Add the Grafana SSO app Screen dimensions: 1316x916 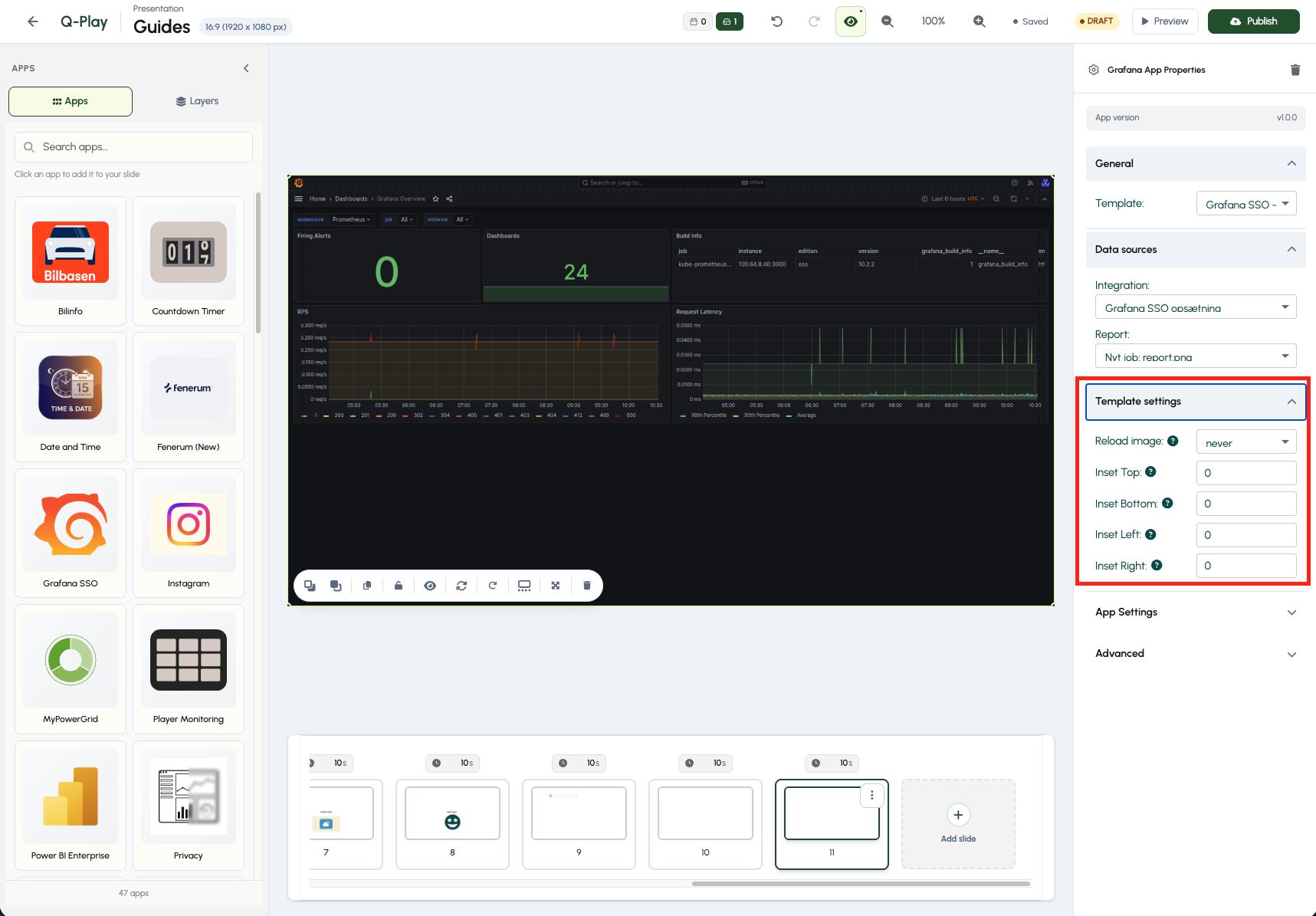pyautogui.click(x=71, y=533)
